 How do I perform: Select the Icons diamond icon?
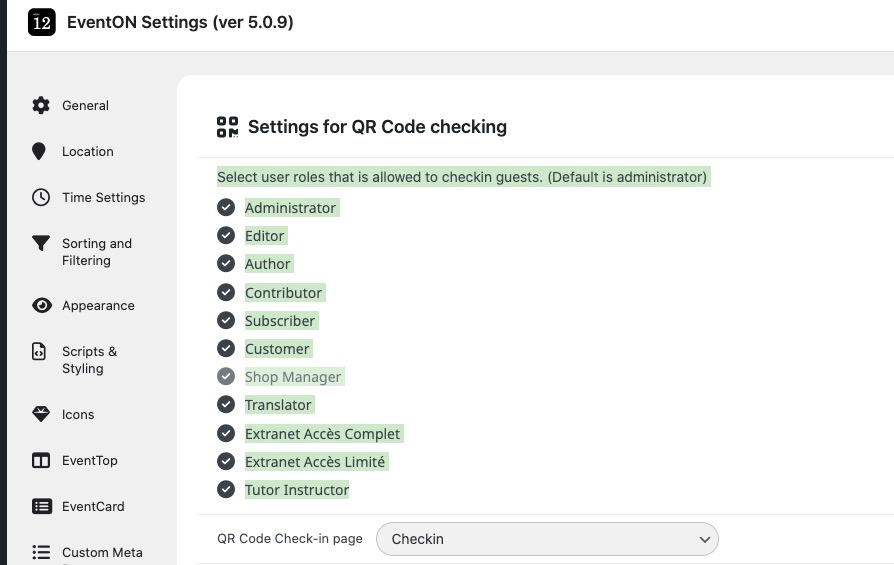click(41, 414)
